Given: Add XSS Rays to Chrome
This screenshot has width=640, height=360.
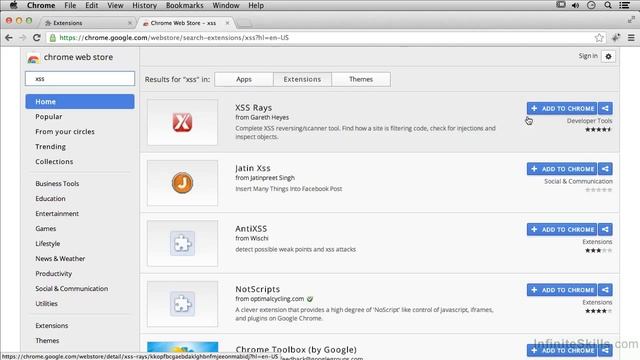Looking at the screenshot, I should coord(562,108).
